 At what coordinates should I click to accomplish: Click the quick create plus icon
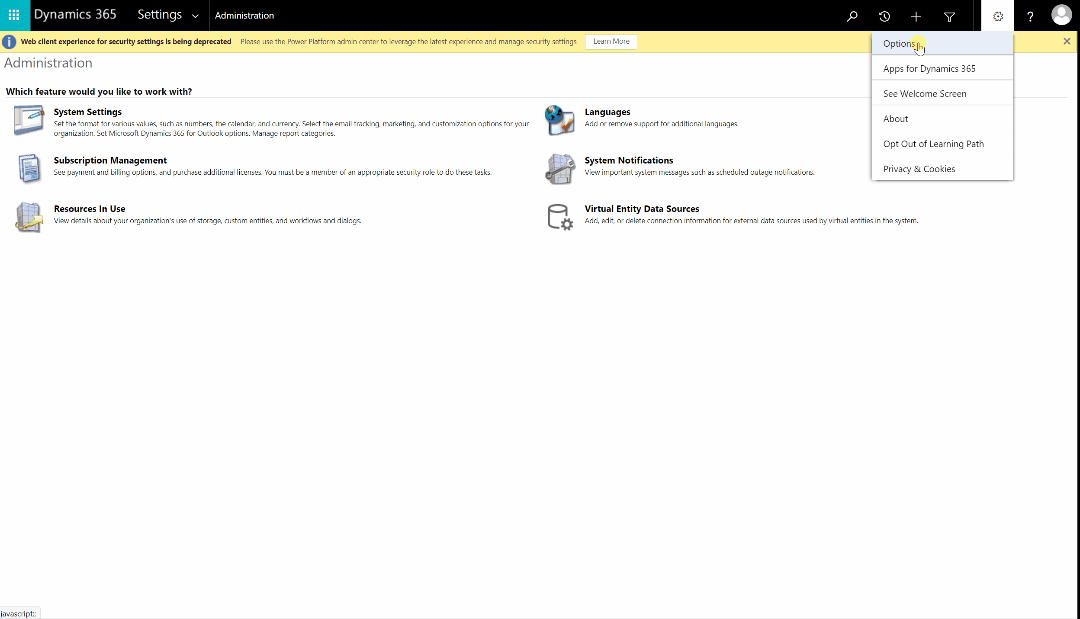[x=916, y=15]
